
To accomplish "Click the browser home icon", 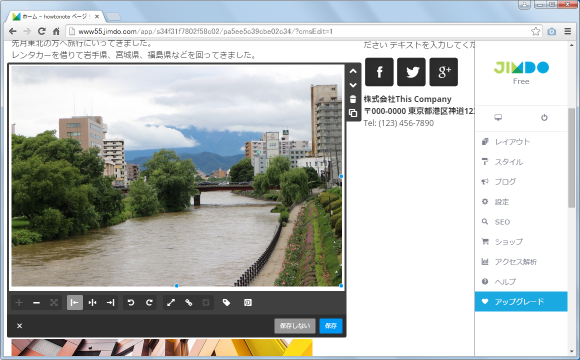I will pyautogui.click(x=56, y=31).
